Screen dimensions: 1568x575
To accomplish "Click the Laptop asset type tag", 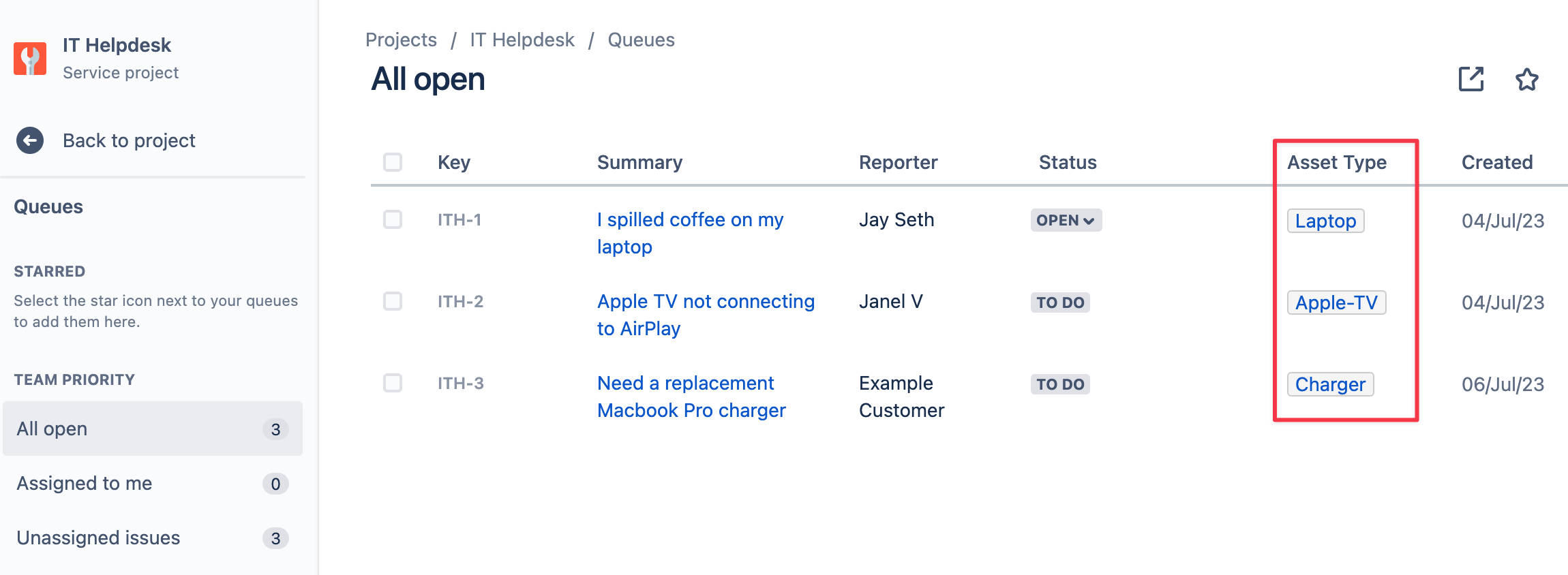I will pyautogui.click(x=1325, y=221).
